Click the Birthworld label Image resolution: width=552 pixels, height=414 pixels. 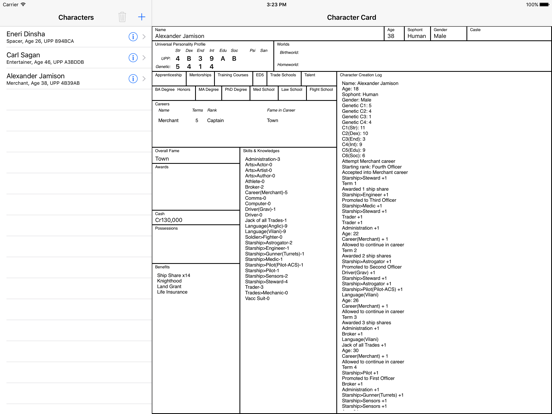(289, 52)
